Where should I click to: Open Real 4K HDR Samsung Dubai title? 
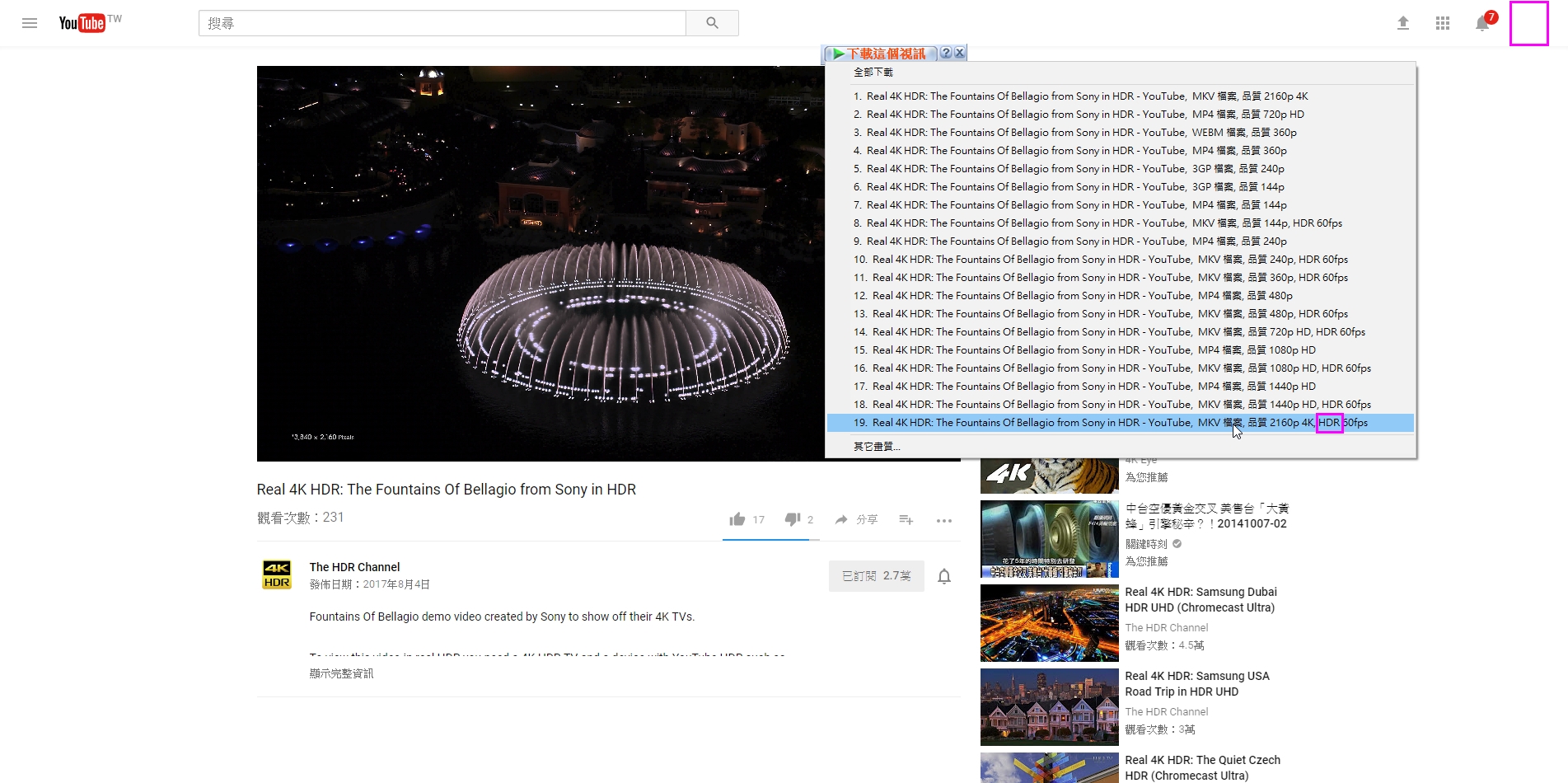point(1201,600)
